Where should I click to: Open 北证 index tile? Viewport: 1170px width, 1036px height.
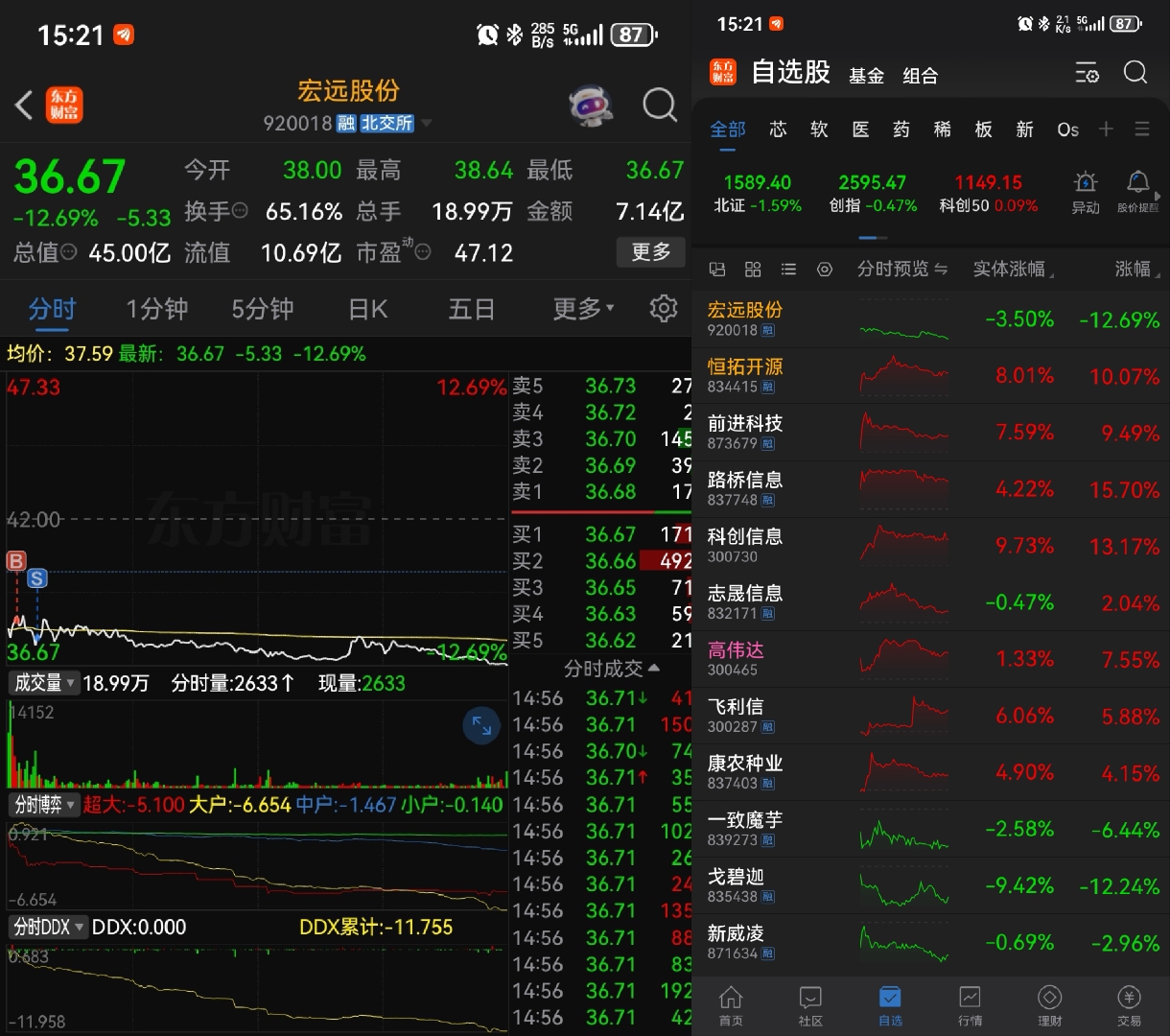click(x=758, y=193)
